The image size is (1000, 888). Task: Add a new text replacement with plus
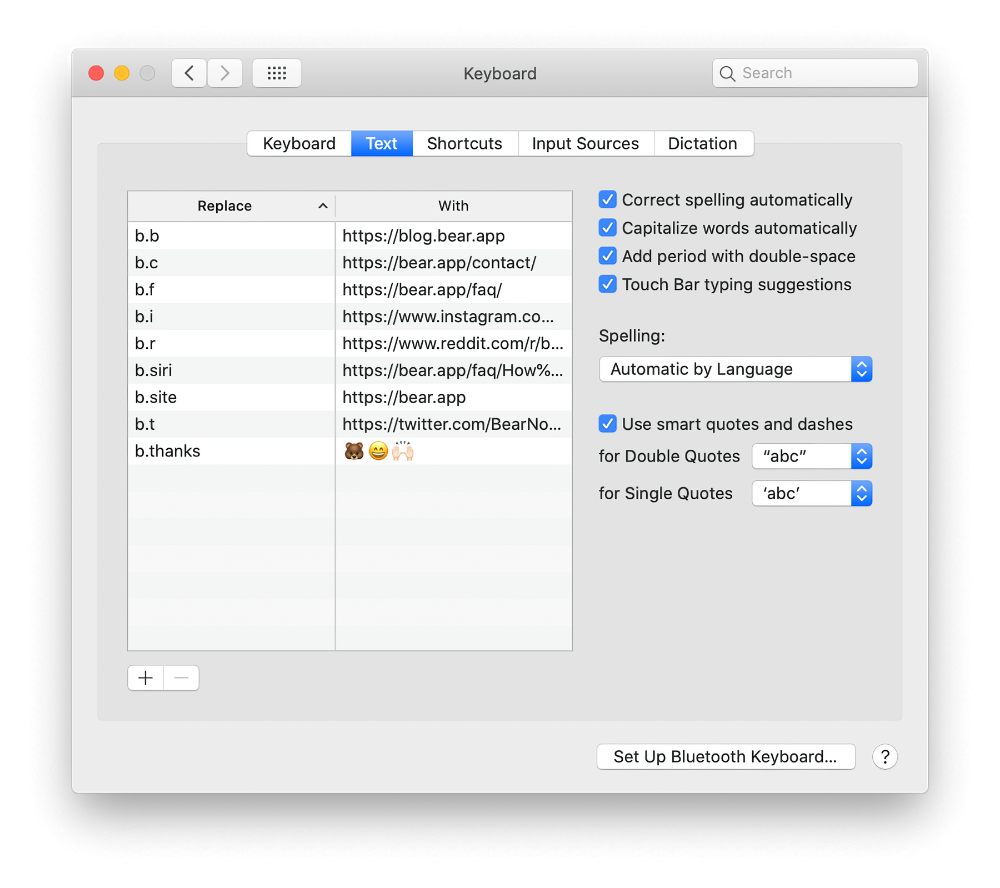pyautogui.click(x=146, y=678)
